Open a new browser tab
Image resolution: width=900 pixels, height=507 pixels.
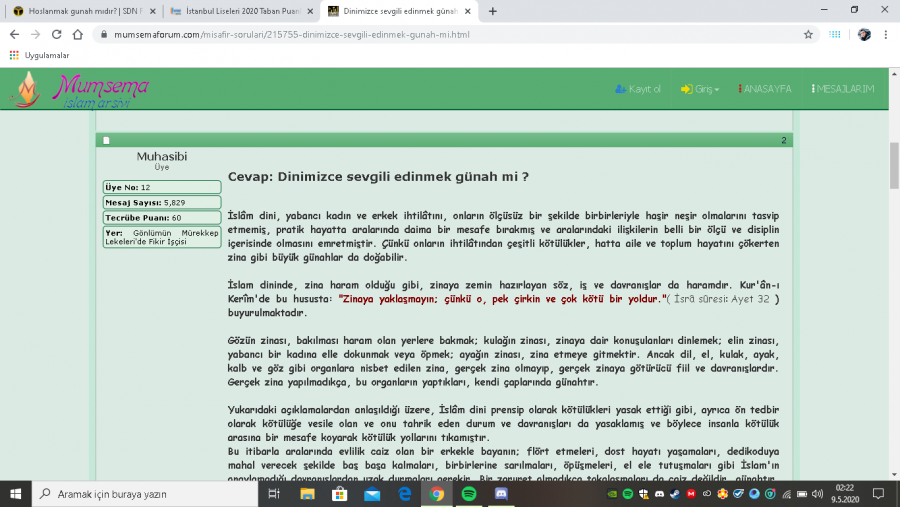(x=492, y=11)
